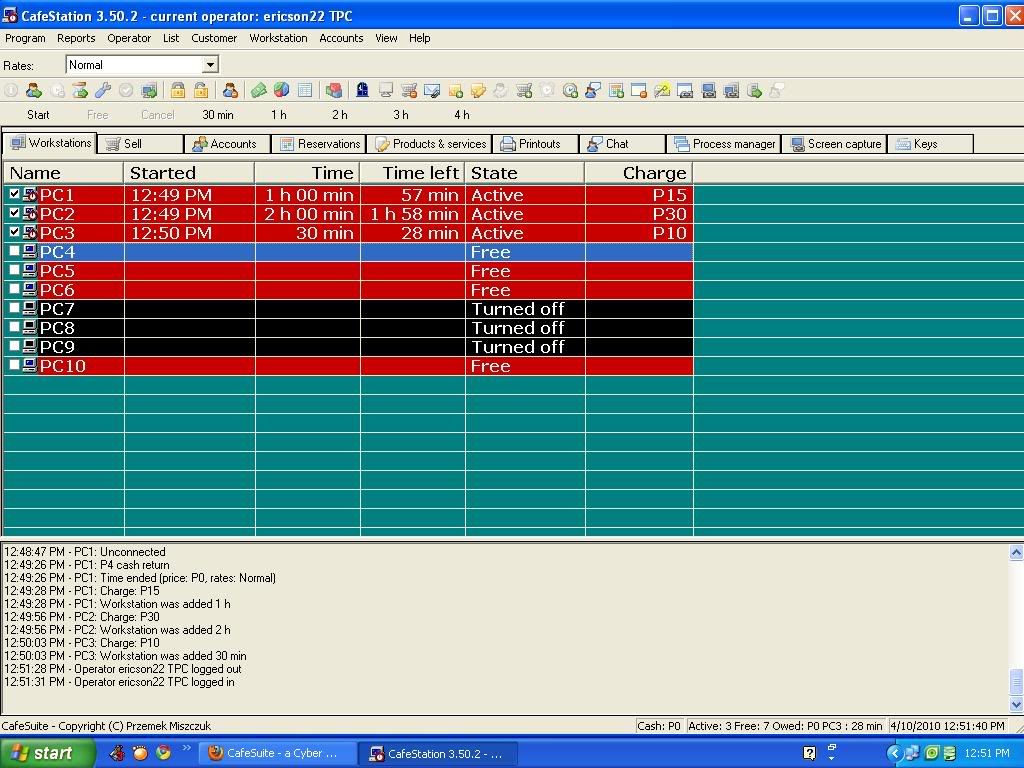The image size is (1024, 768).
Task: Click the shopping cart with red minus icon
Action: click(409, 91)
